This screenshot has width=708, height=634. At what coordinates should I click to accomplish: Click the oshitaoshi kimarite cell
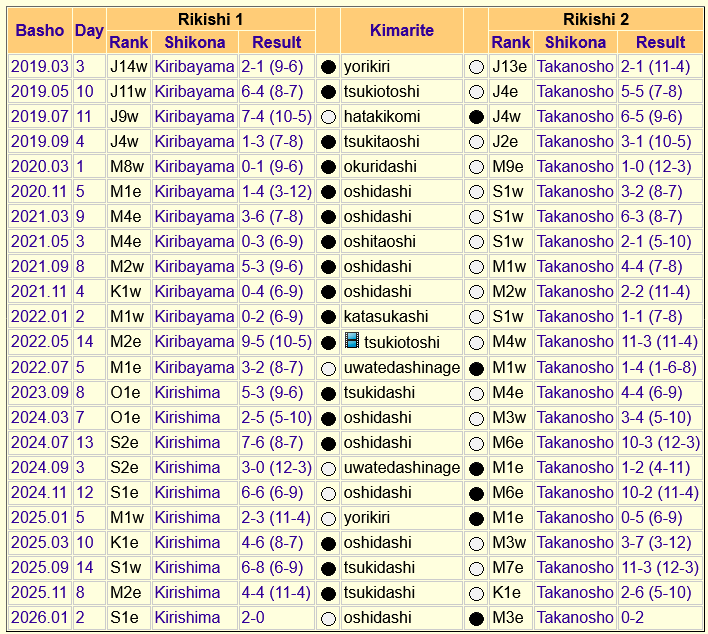(x=402, y=242)
